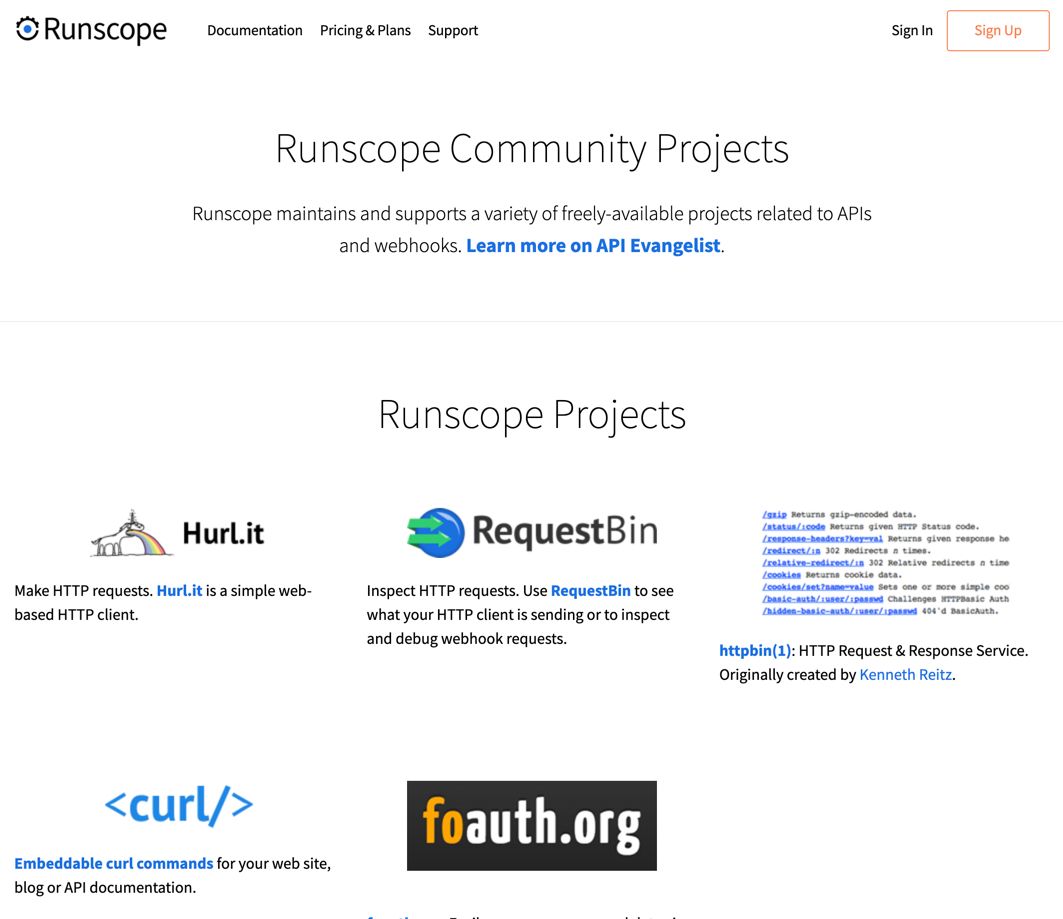The image size is (1063, 919).
Task: Open the httpbin(1) link
Action: [755, 651]
